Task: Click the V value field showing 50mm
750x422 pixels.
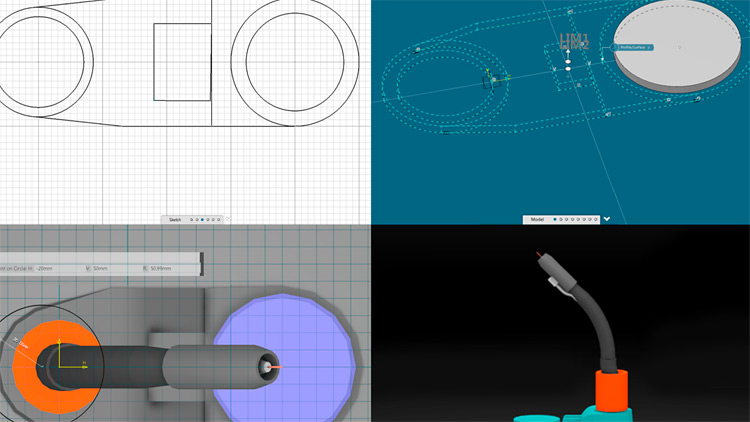Action: [102, 268]
